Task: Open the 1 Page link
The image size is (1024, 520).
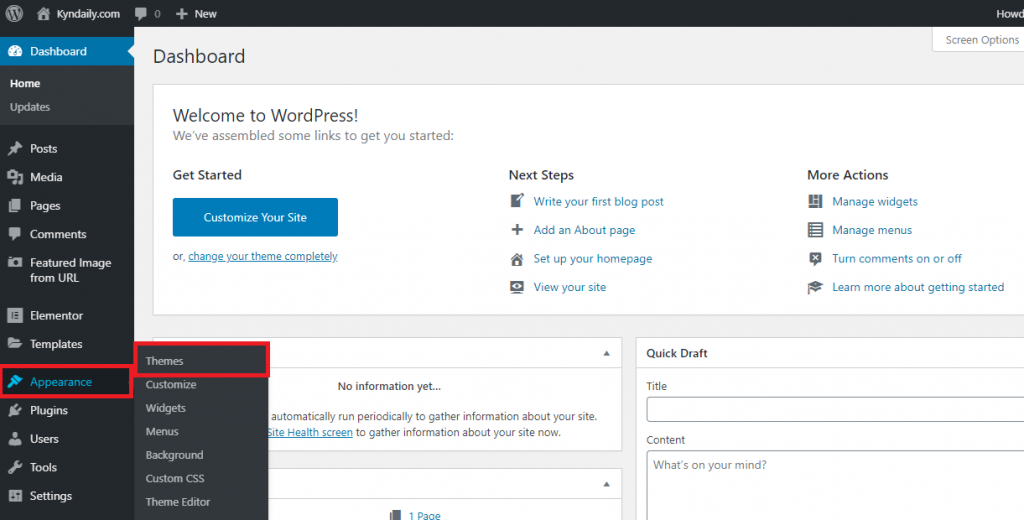Action: coord(424,515)
